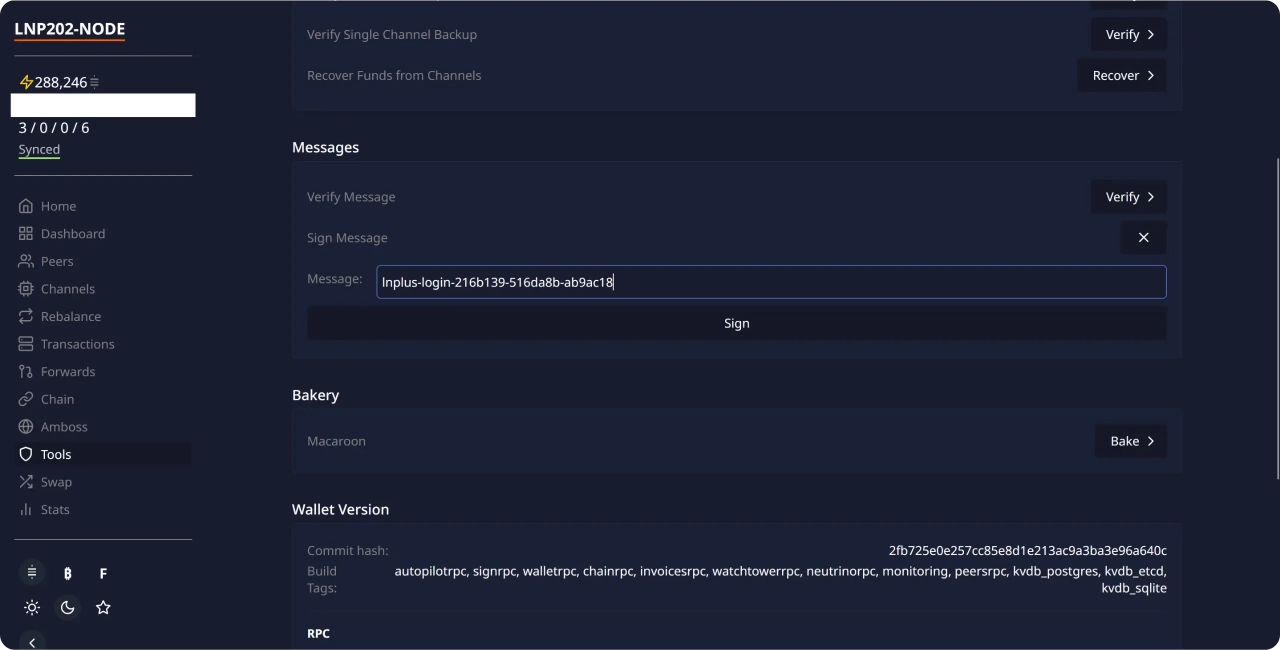Click Recover Funds from Channels button

coord(1121,76)
